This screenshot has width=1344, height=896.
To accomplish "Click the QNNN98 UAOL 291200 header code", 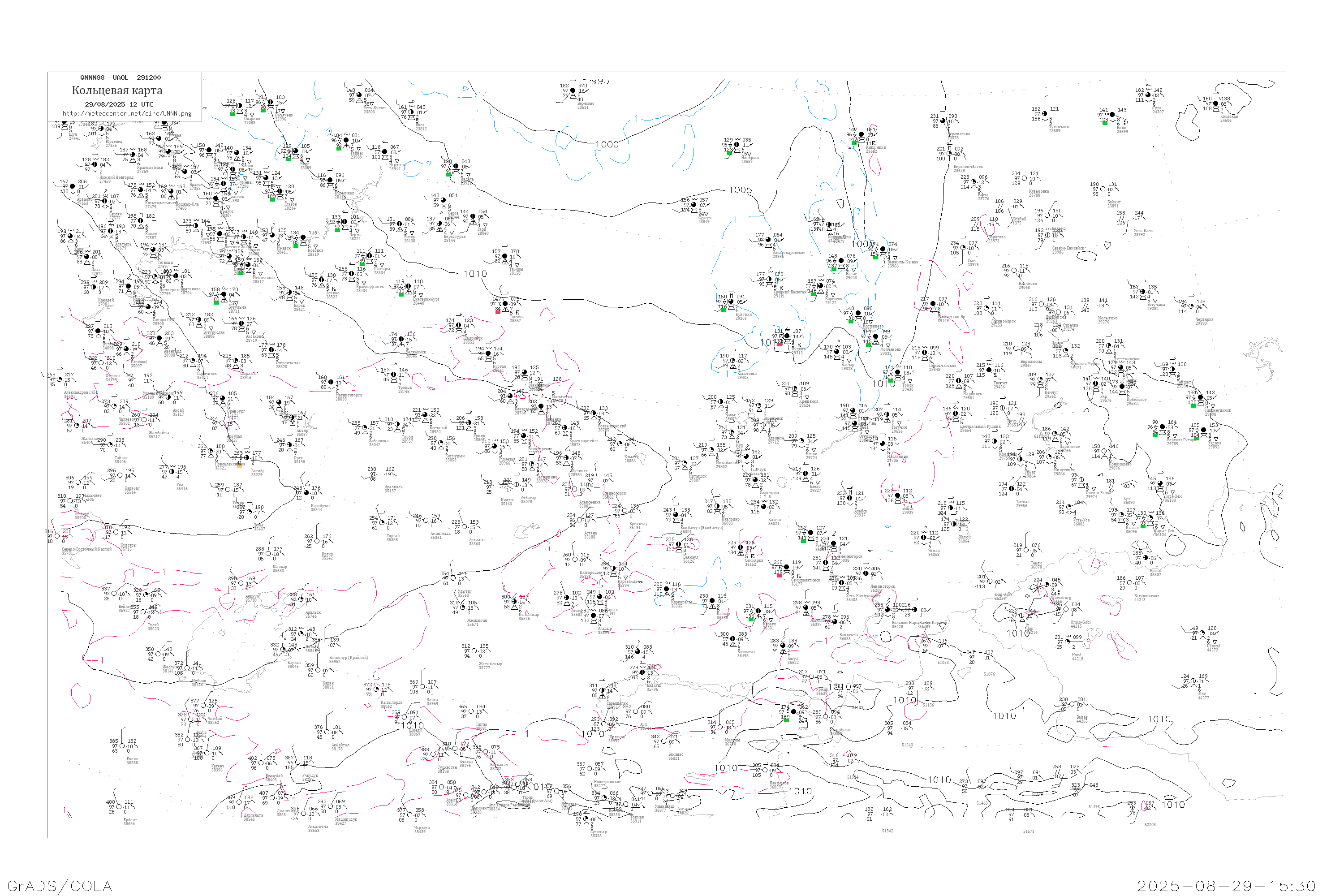I will (x=121, y=78).
